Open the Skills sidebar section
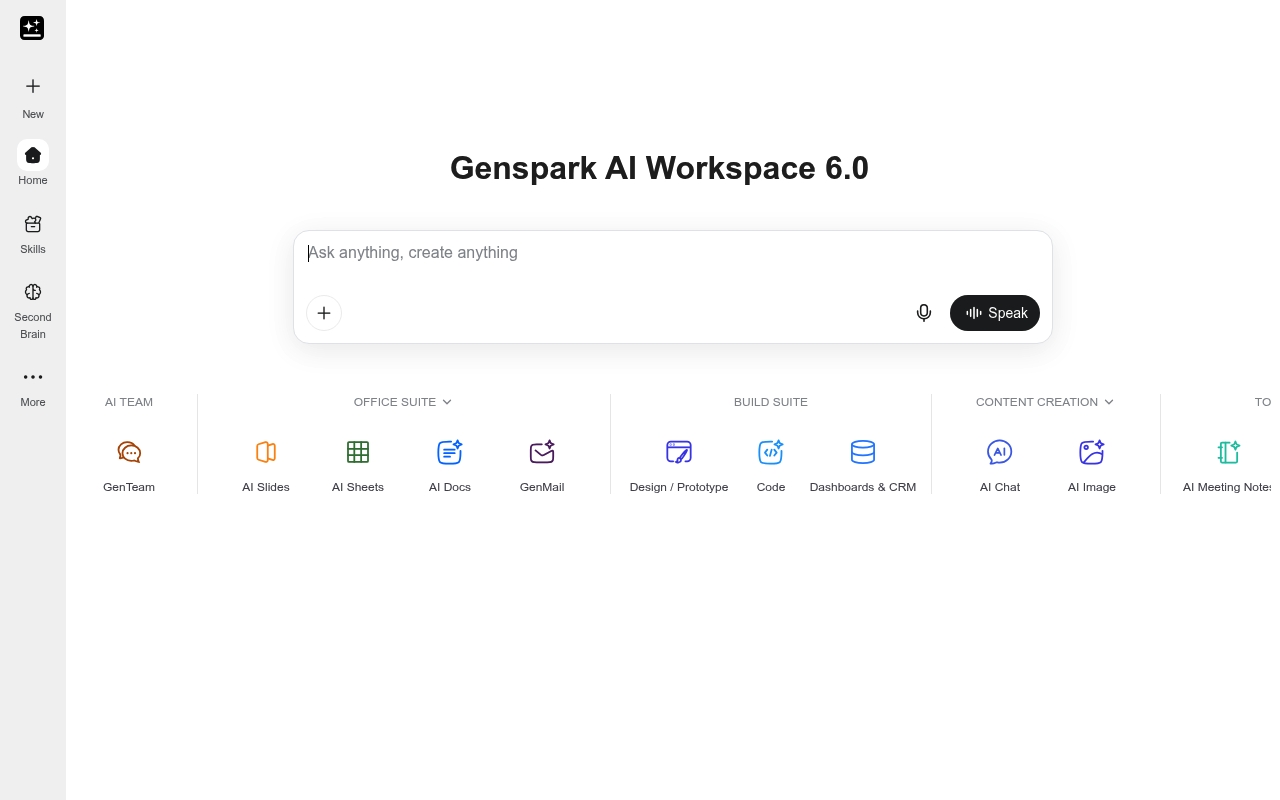This screenshot has width=1280, height=800. [33, 233]
